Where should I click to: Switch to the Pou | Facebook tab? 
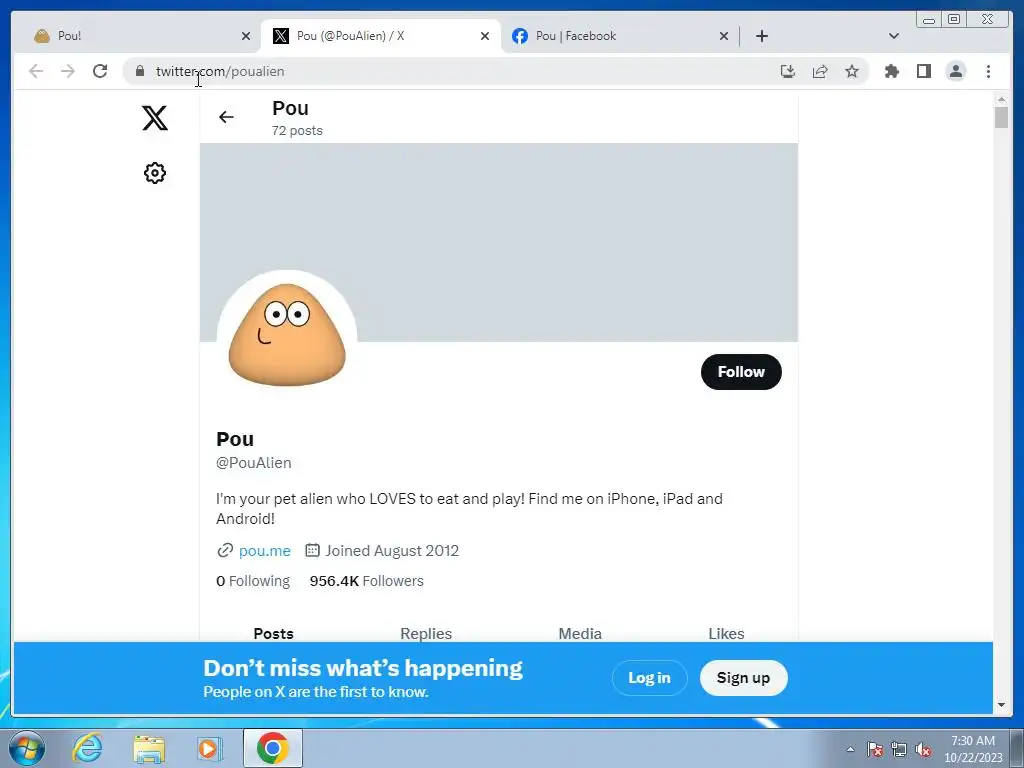[x=620, y=36]
